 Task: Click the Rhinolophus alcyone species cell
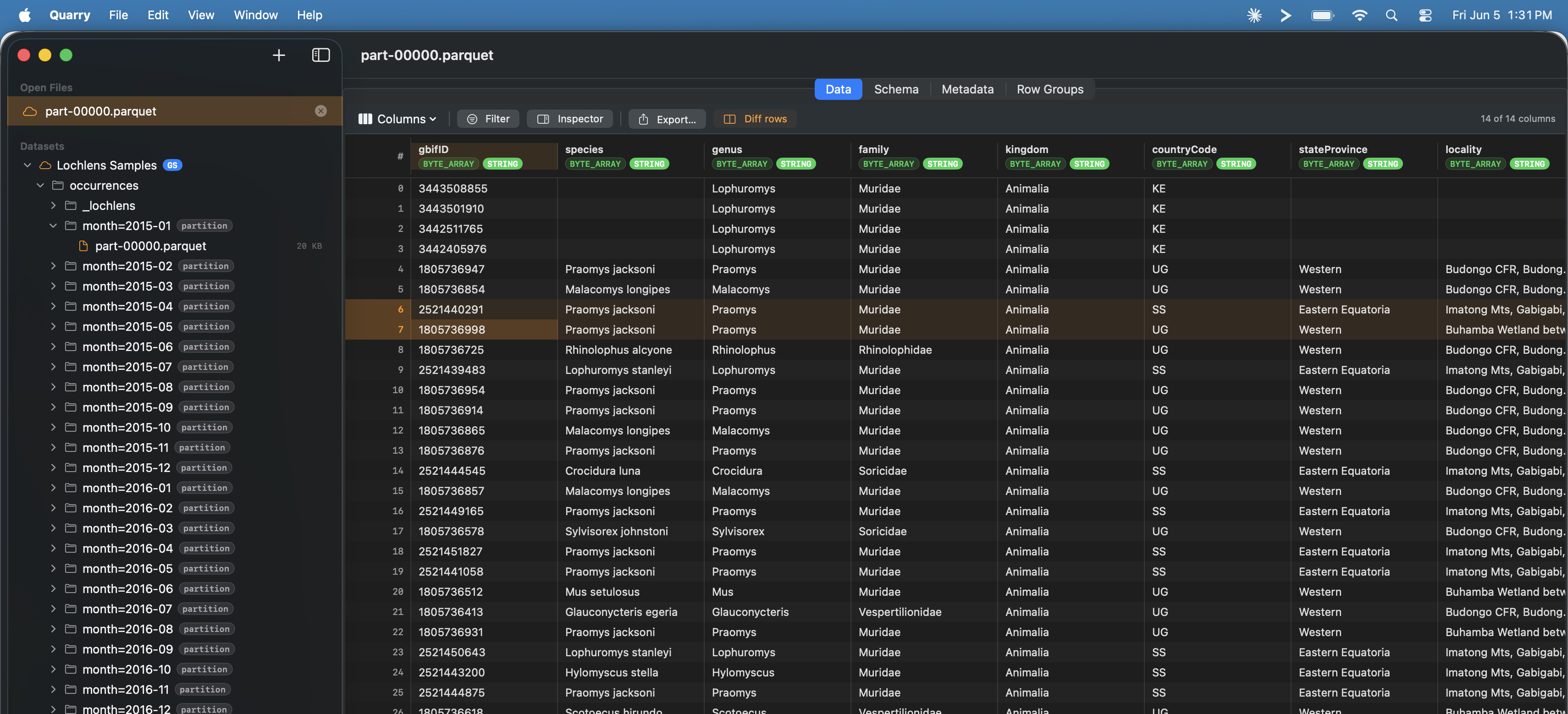point(630,350)
